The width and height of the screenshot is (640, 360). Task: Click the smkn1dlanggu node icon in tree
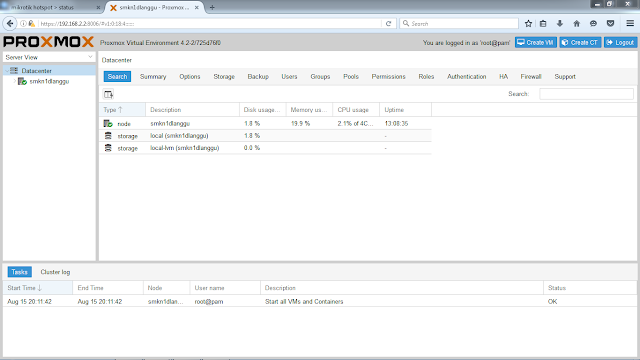tap(22, 81)
